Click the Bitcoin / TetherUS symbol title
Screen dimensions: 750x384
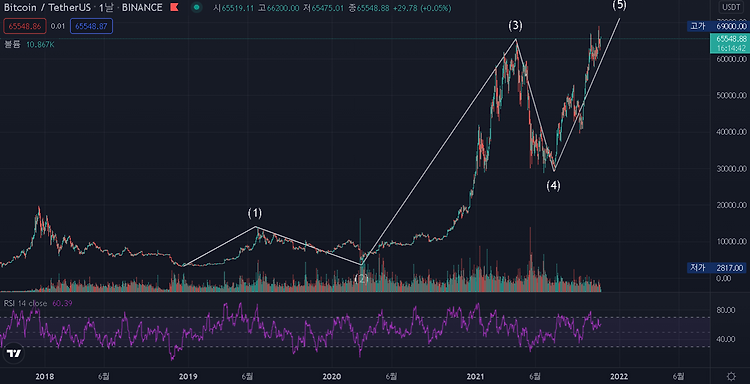point(47,8)
